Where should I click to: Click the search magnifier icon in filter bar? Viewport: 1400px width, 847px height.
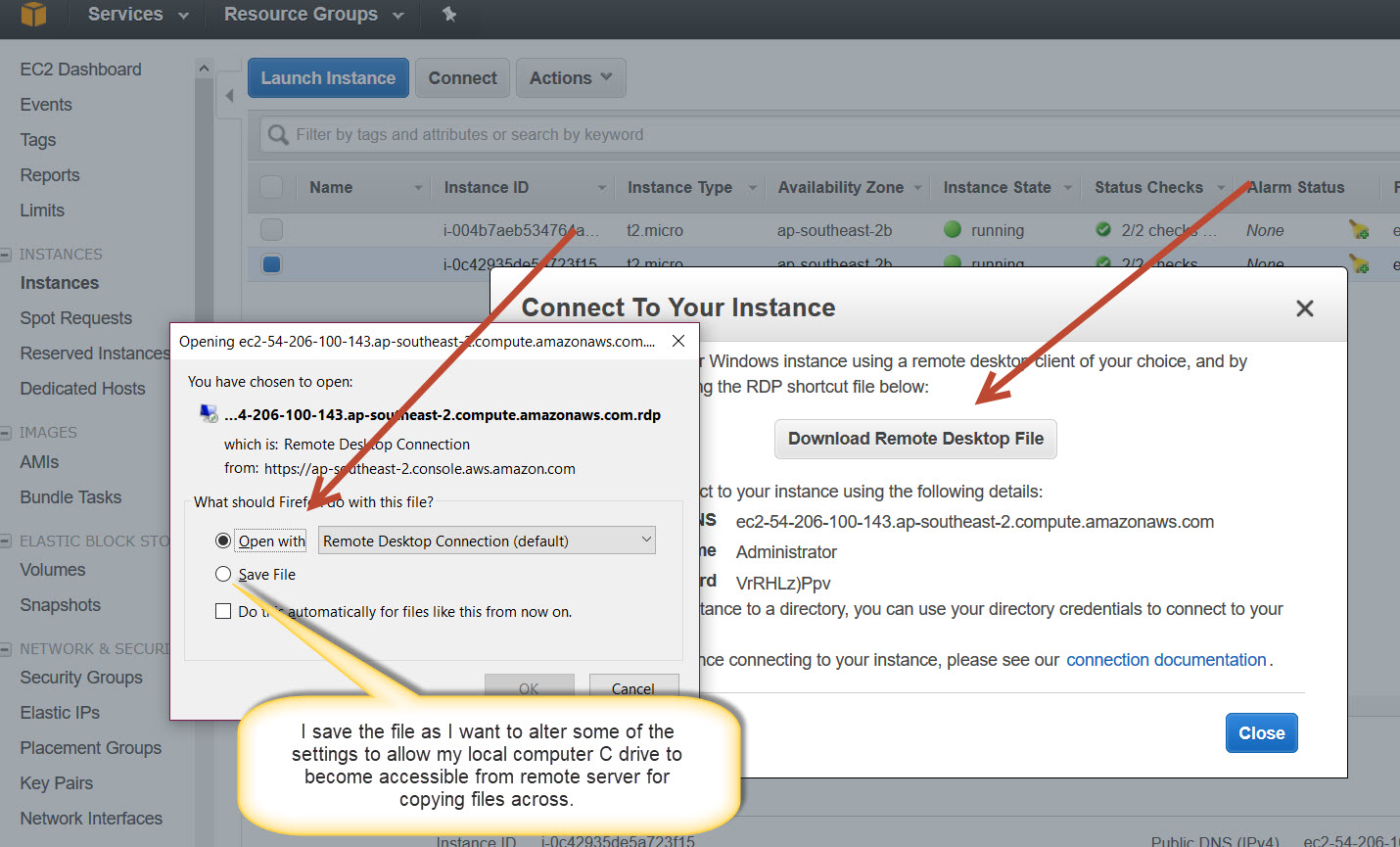278,135
